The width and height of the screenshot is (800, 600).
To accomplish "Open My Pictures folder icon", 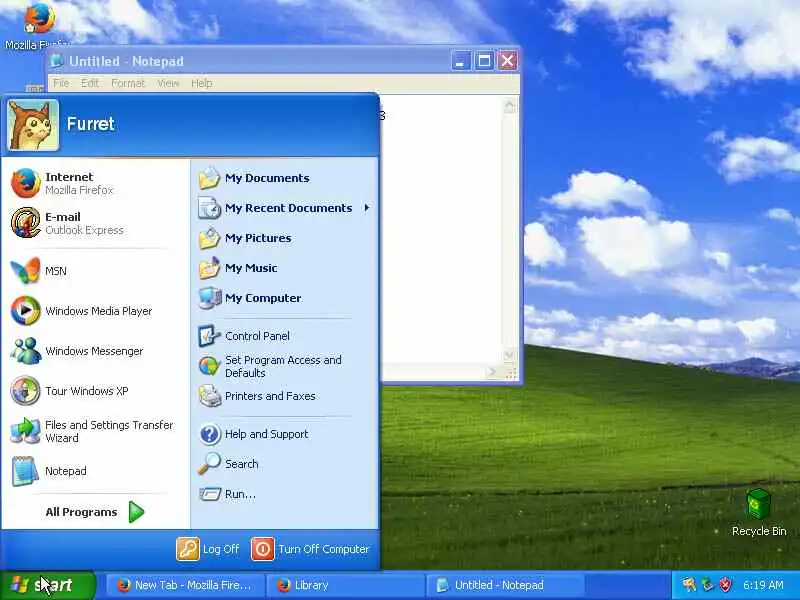I will coord(209,238).
